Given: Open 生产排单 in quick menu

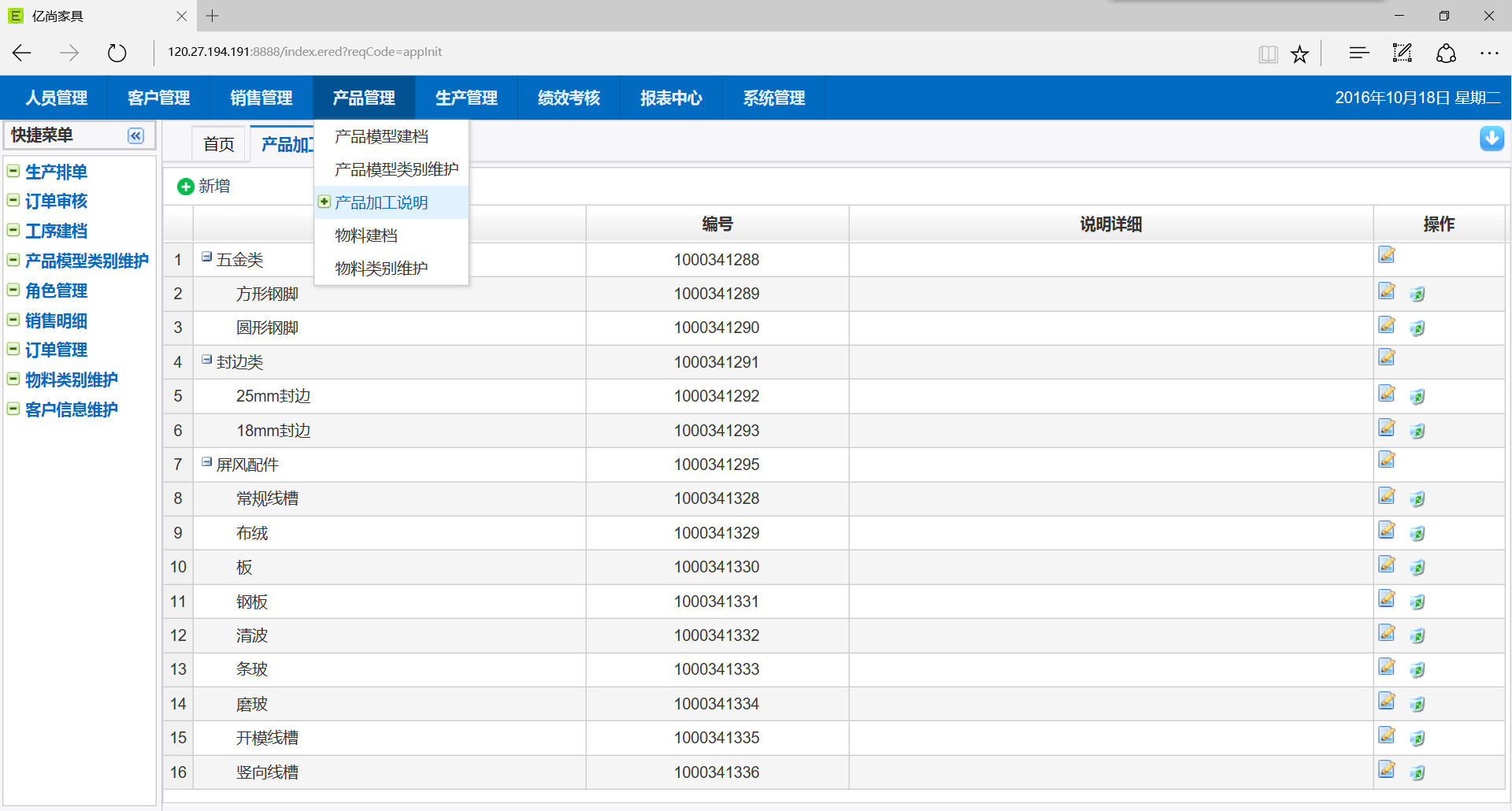Looking at the screenshot, I should click(x=56, y=172).
